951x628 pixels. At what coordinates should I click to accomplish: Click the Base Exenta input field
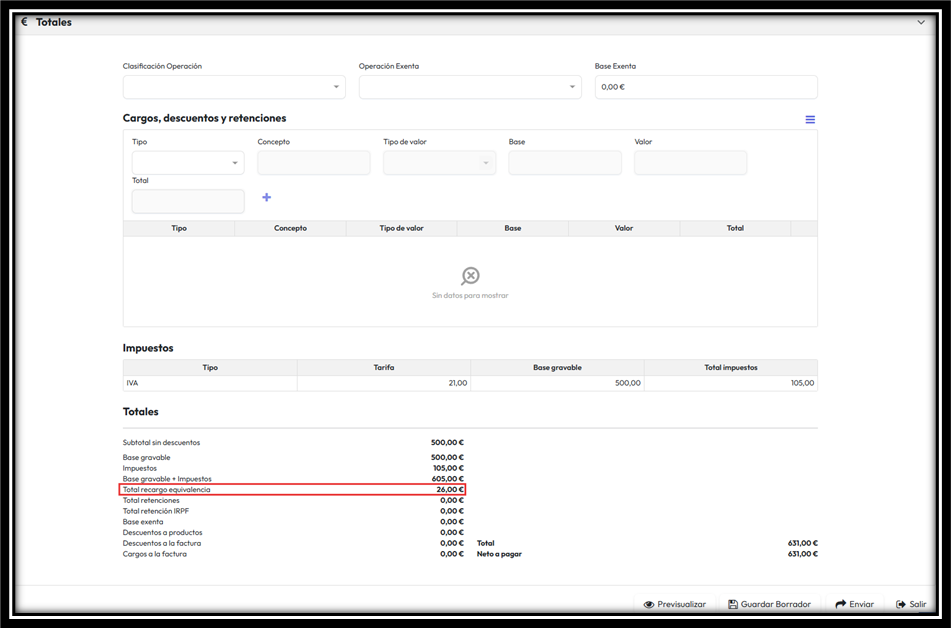(706, 87)
